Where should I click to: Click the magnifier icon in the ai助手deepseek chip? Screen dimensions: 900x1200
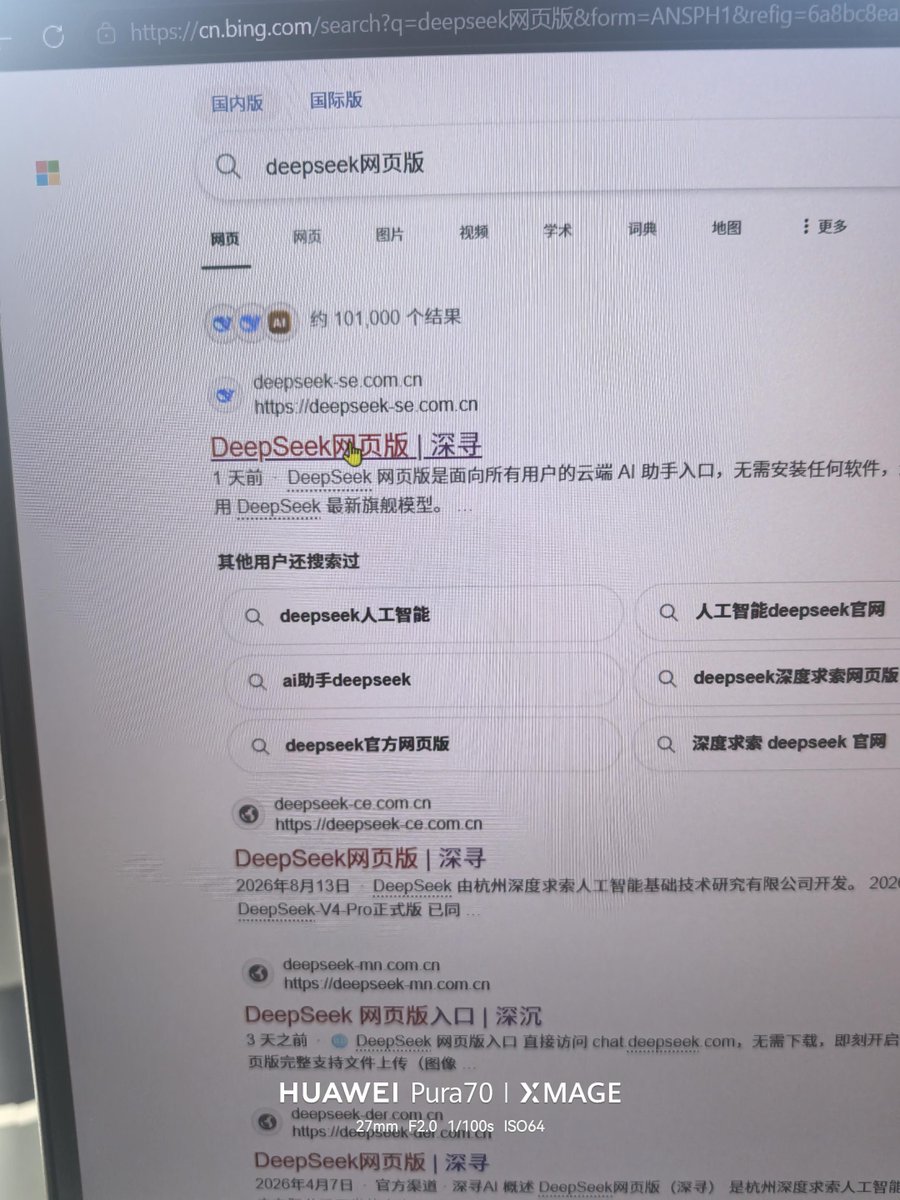tap(257, 681)
